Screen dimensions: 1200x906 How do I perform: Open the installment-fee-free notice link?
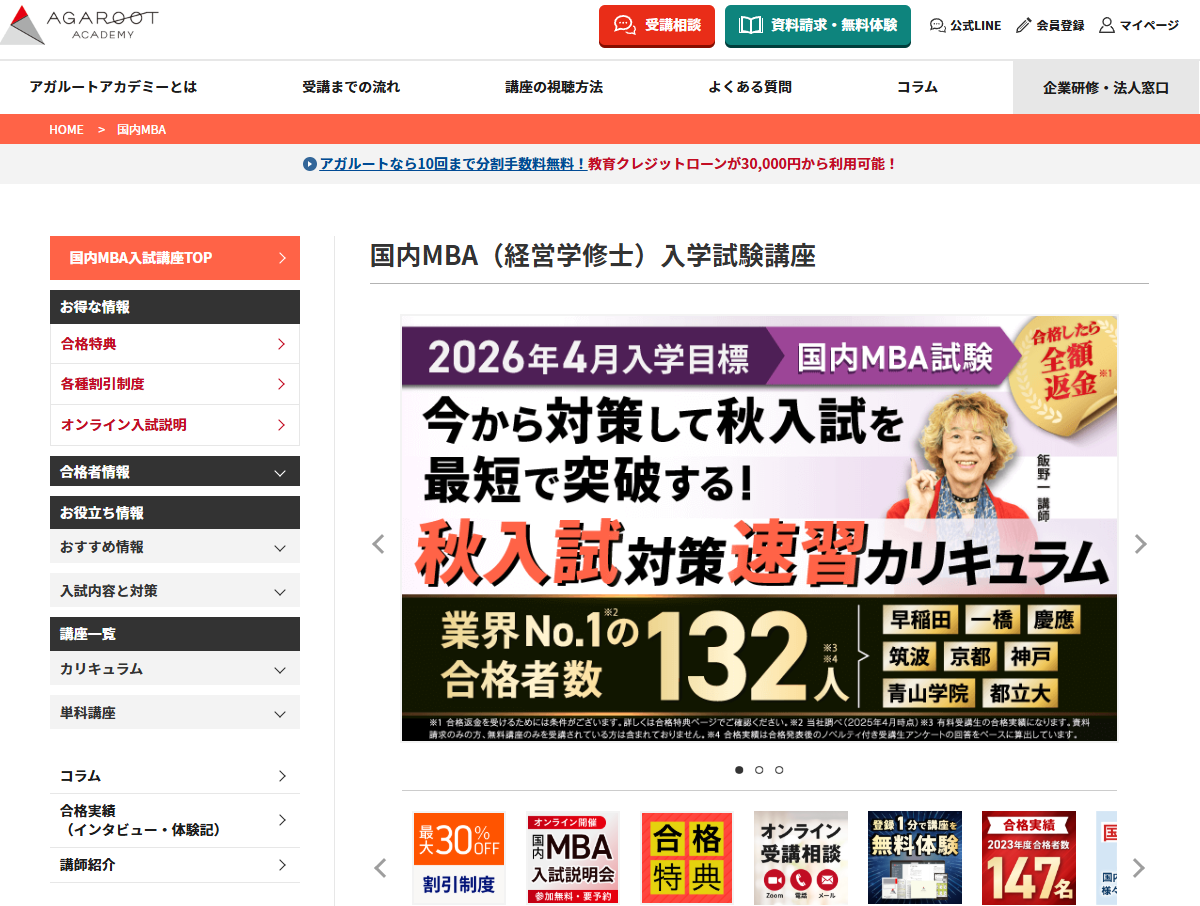click(x=453, y=164)
